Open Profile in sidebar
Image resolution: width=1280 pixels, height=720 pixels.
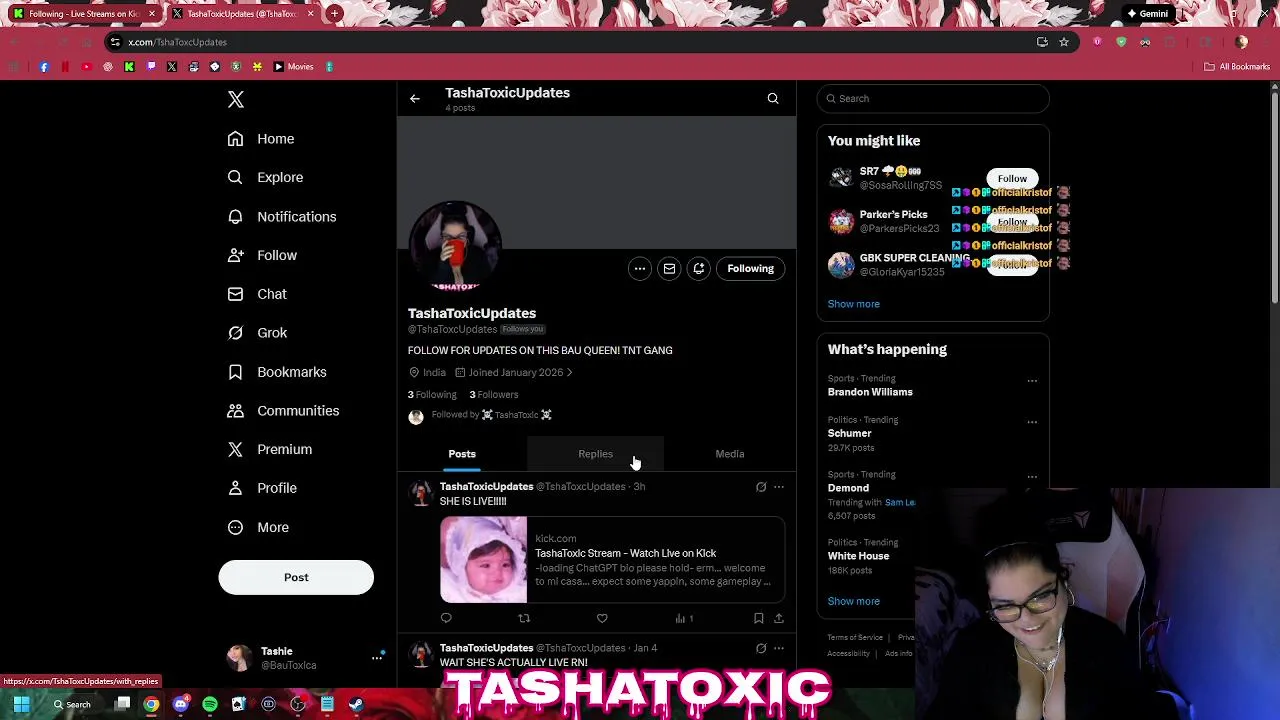[262, 488]
